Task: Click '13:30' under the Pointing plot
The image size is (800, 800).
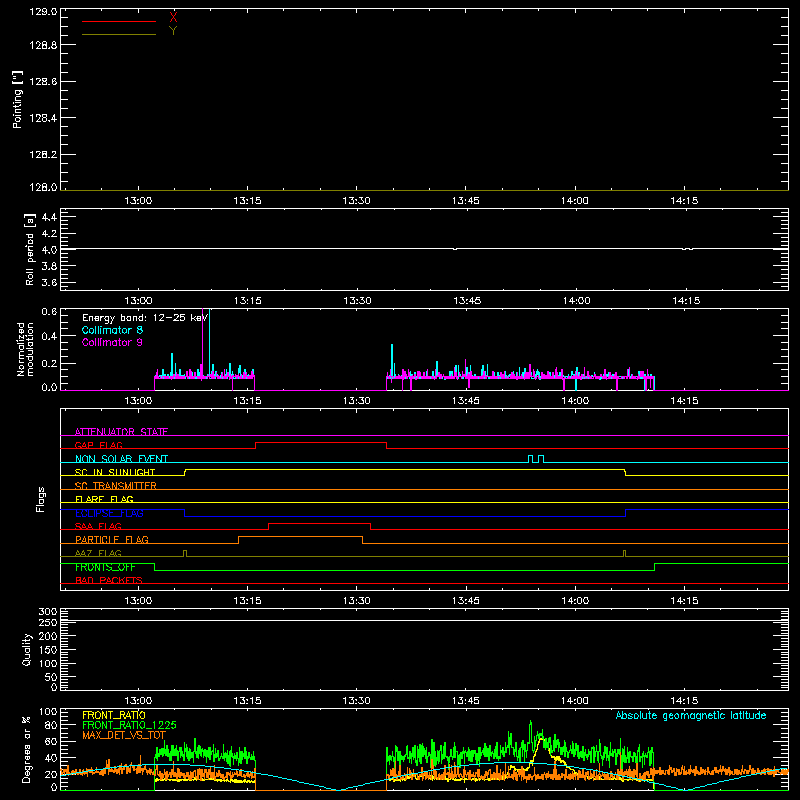Action: click(x=356, y=201)
